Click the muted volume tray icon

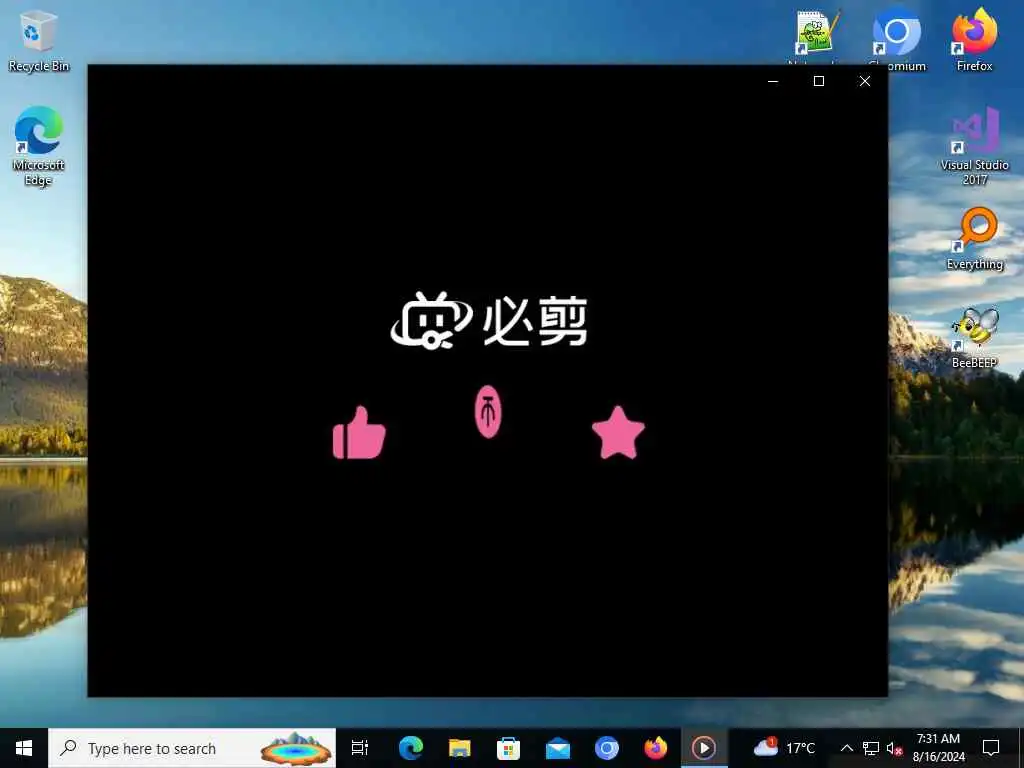pyautogui.click(x=895, y=748)
